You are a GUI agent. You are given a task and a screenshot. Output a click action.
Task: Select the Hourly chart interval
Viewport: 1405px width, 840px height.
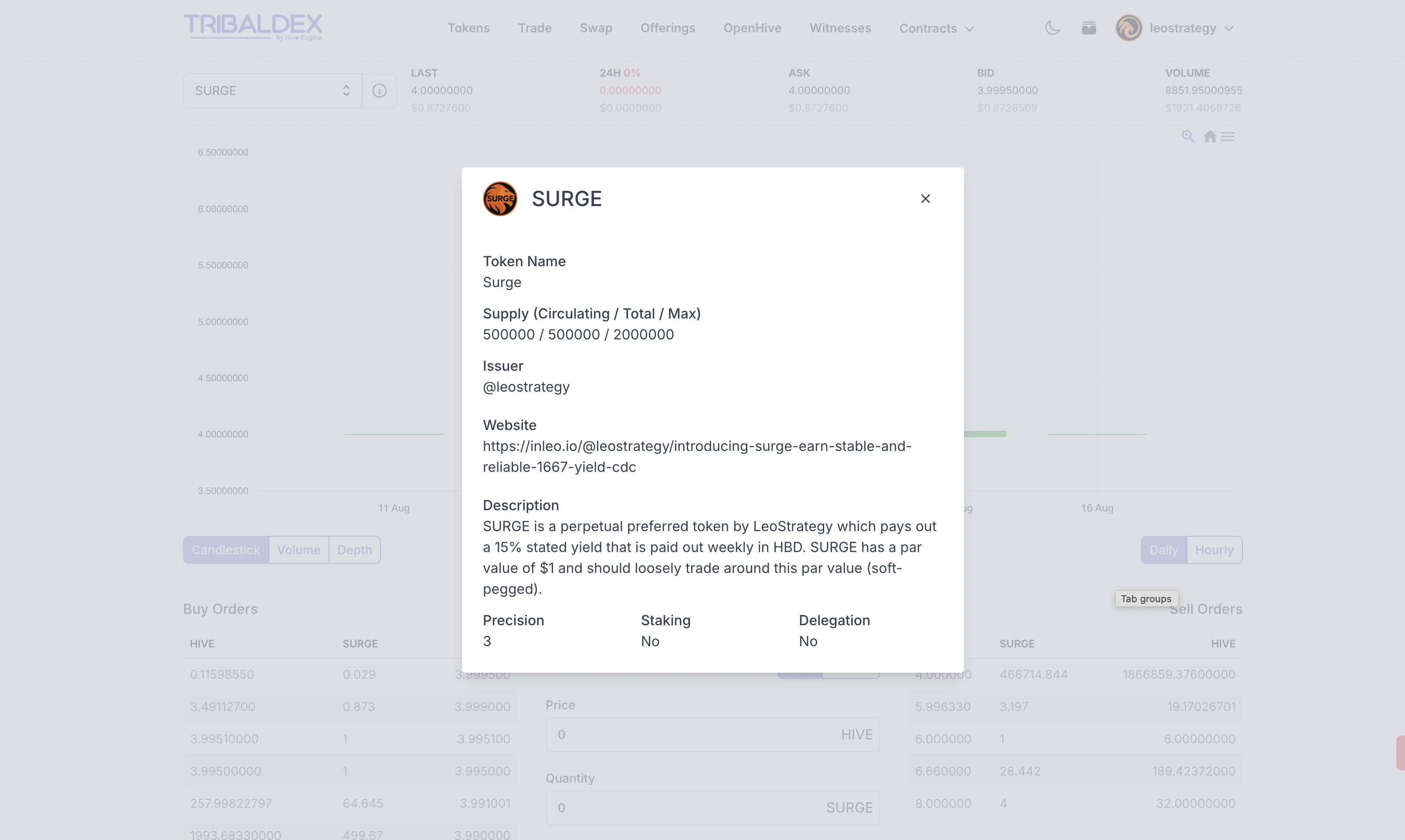coord(1214,550)
